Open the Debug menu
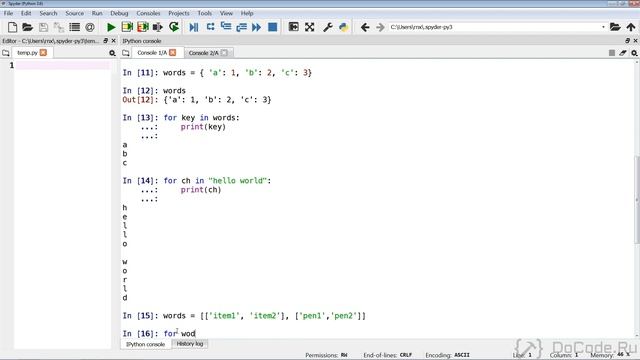The image size is (640, 360). (119, 13)
